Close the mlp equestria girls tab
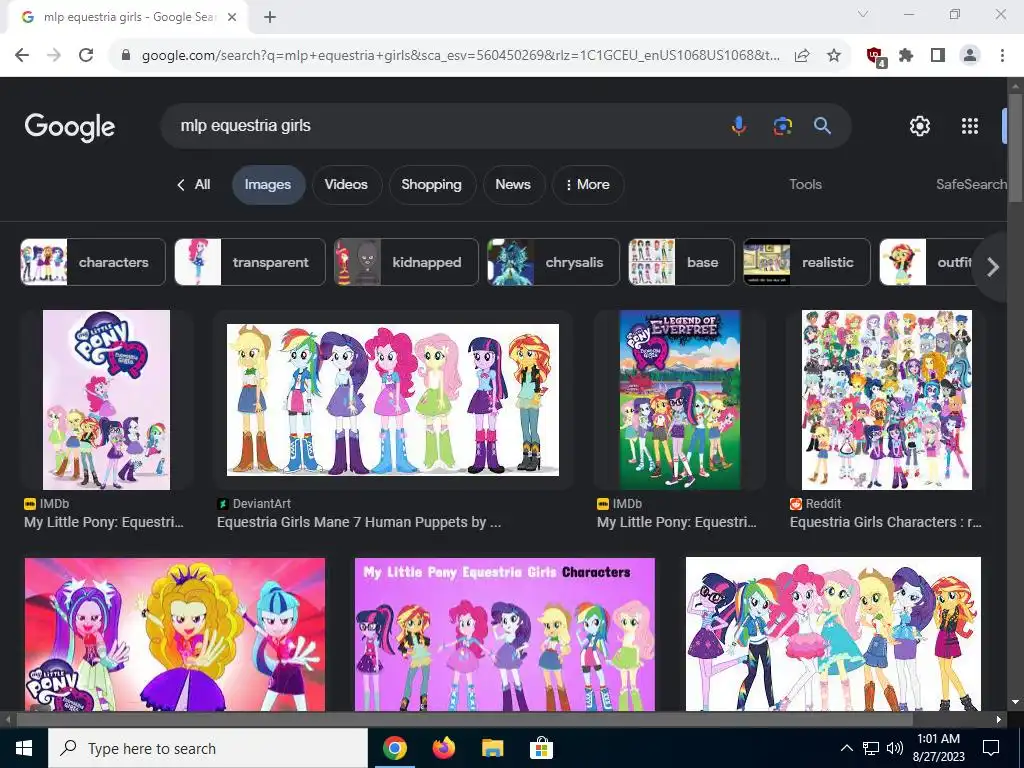The image size is (1024, 768). click(x=232, y=17)
